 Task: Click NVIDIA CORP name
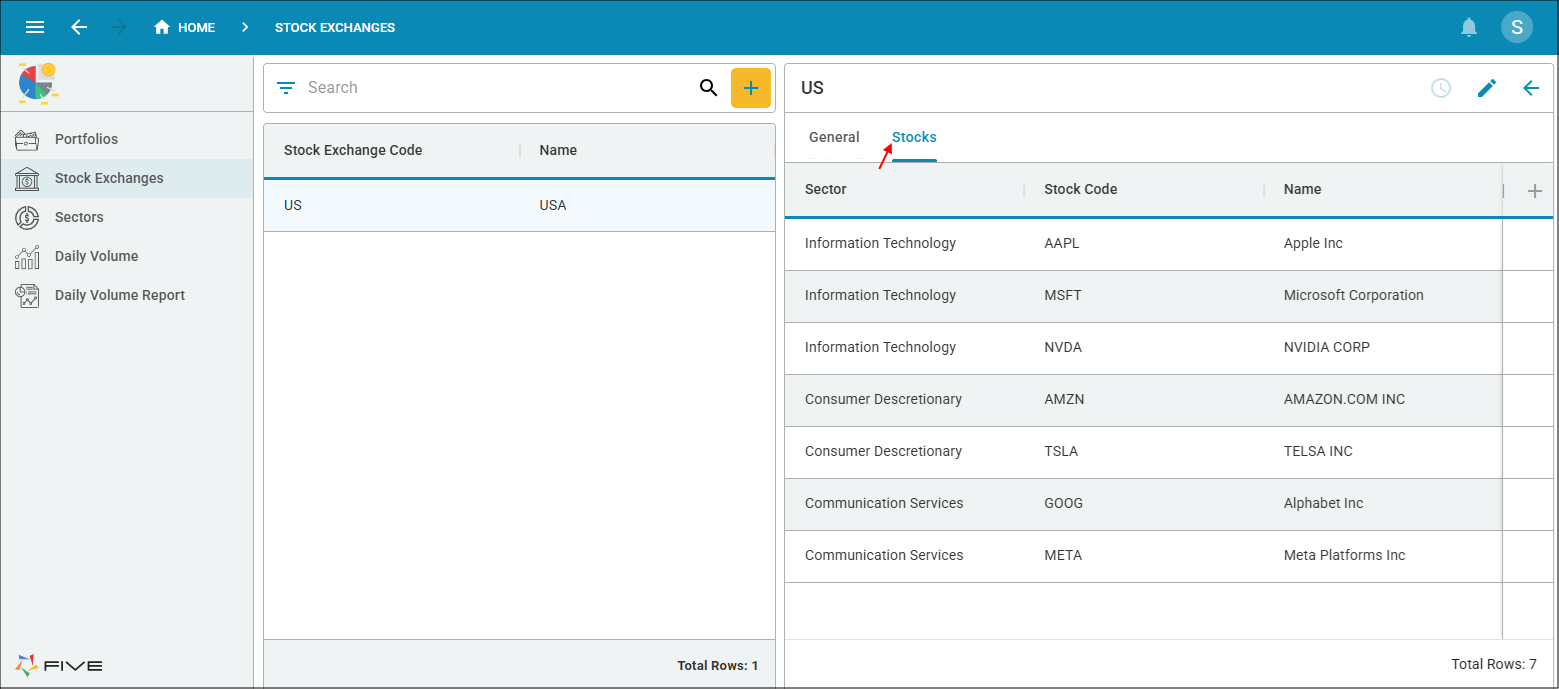click(x=1327, y=347)
